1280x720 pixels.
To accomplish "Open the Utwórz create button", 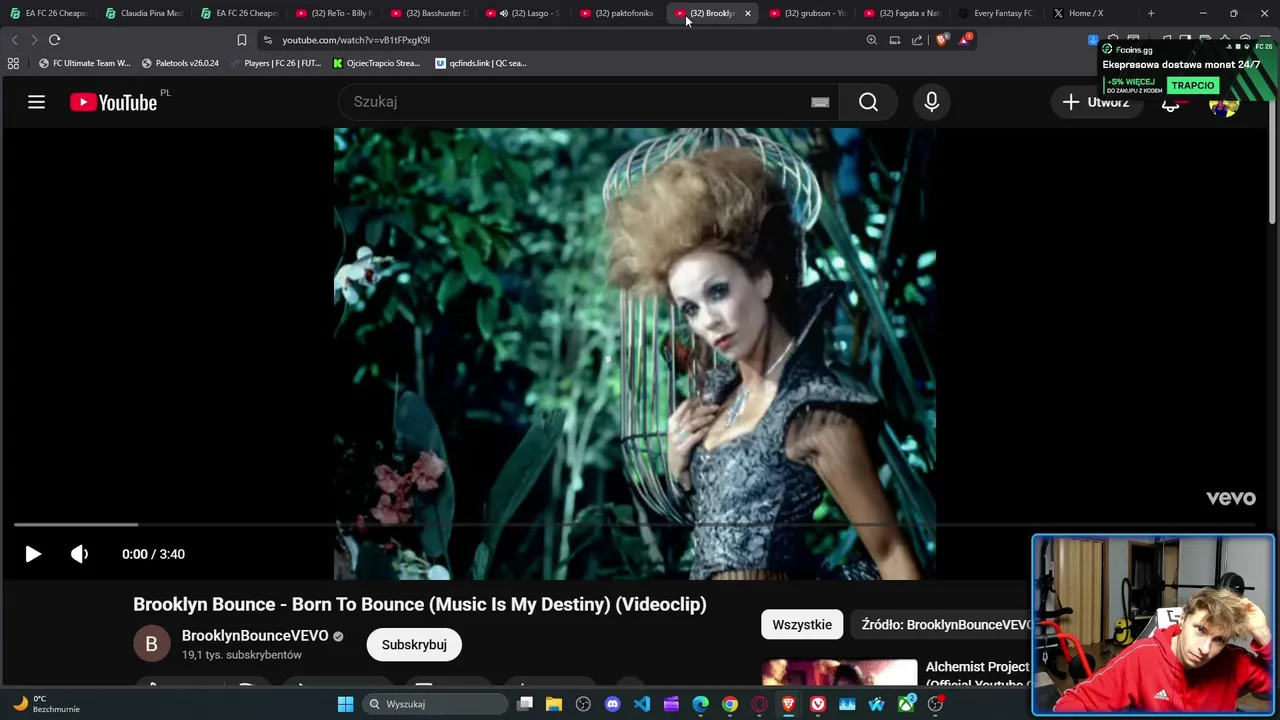I will [1096, 102].
